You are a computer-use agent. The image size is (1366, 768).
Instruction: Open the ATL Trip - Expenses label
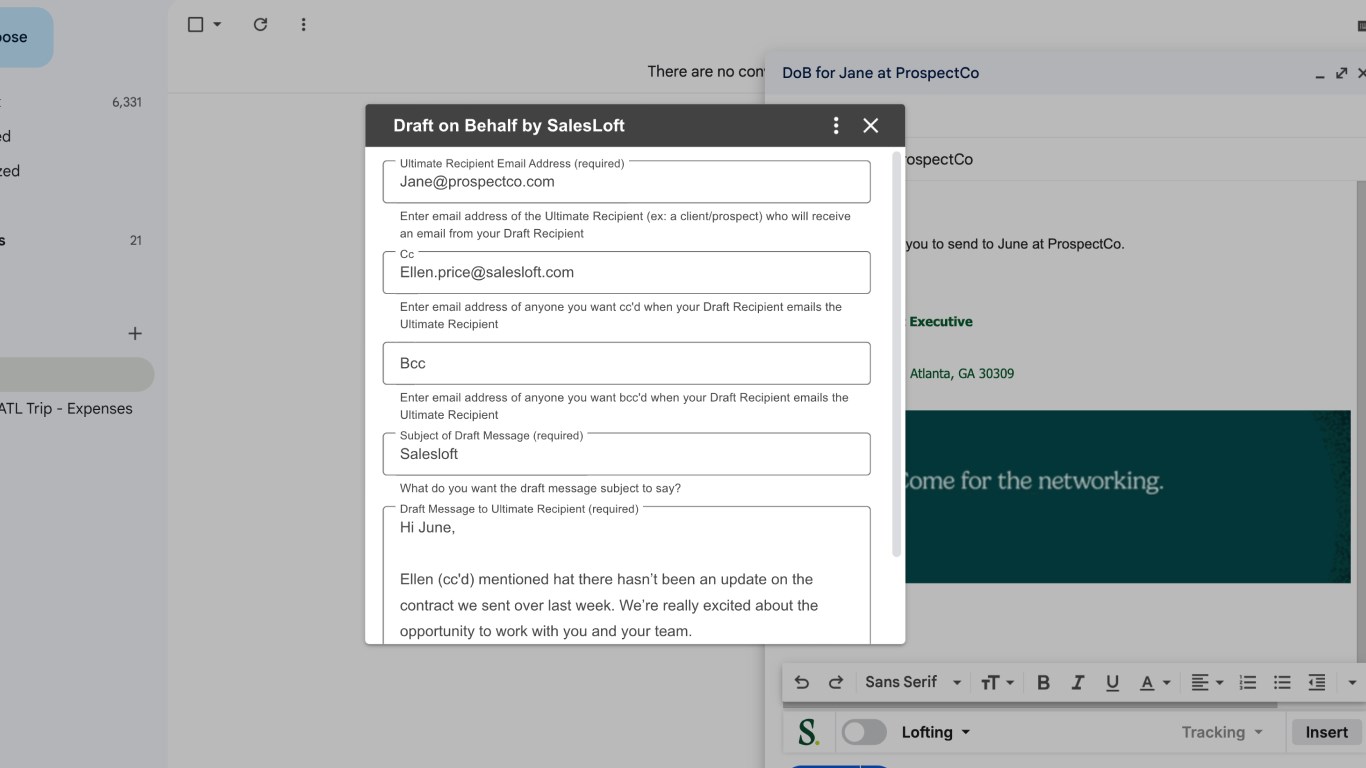[66, 408]
